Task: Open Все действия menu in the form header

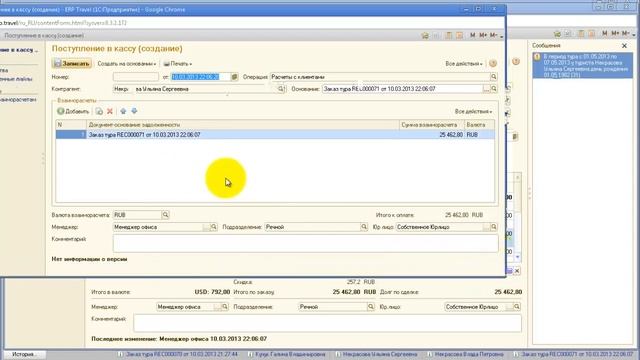Action: [464, 64]
